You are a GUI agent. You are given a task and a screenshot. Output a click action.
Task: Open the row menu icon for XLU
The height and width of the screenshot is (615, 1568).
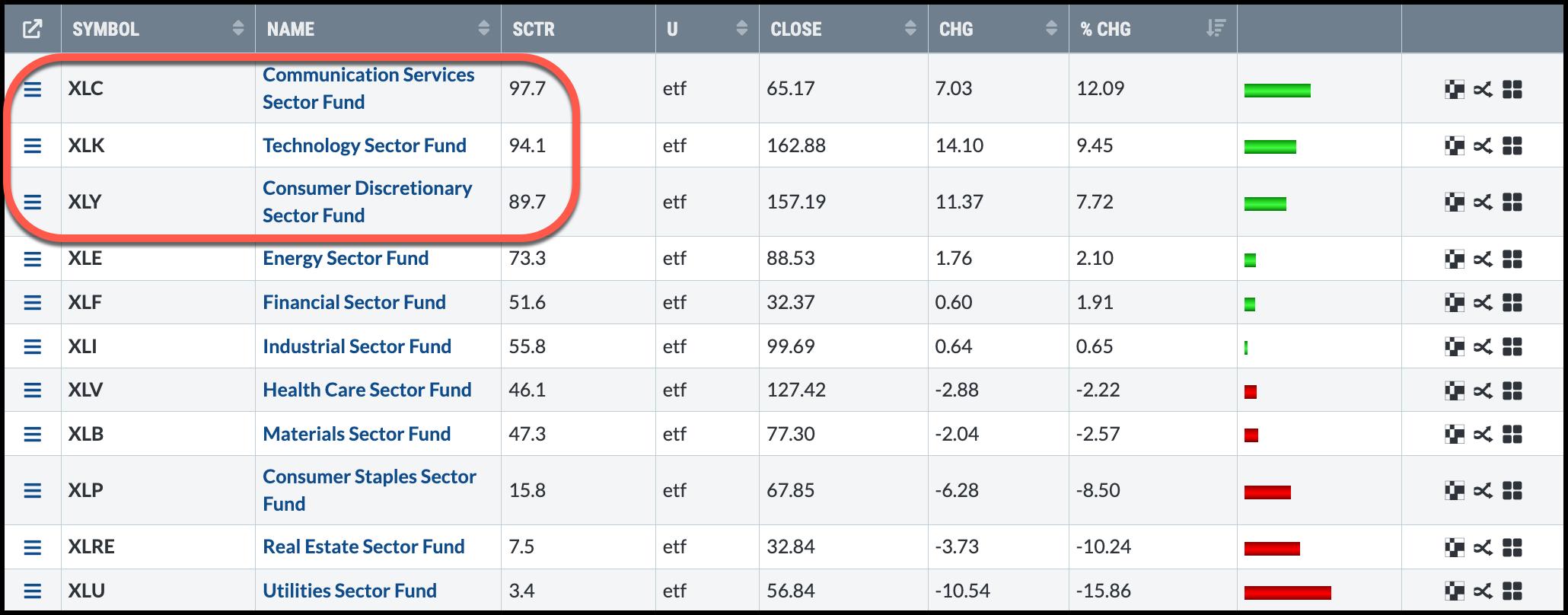click(32, 591)
